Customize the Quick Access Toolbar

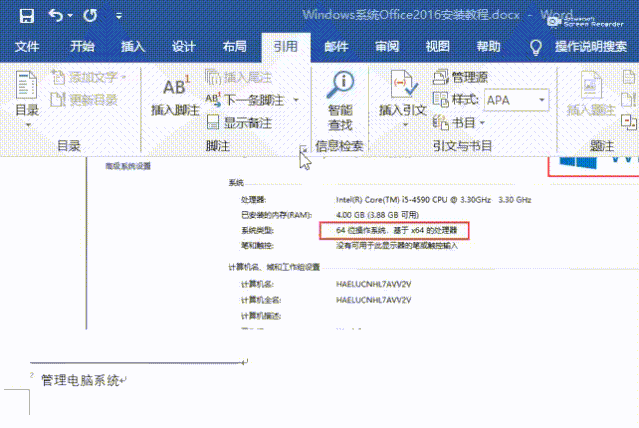119,16
